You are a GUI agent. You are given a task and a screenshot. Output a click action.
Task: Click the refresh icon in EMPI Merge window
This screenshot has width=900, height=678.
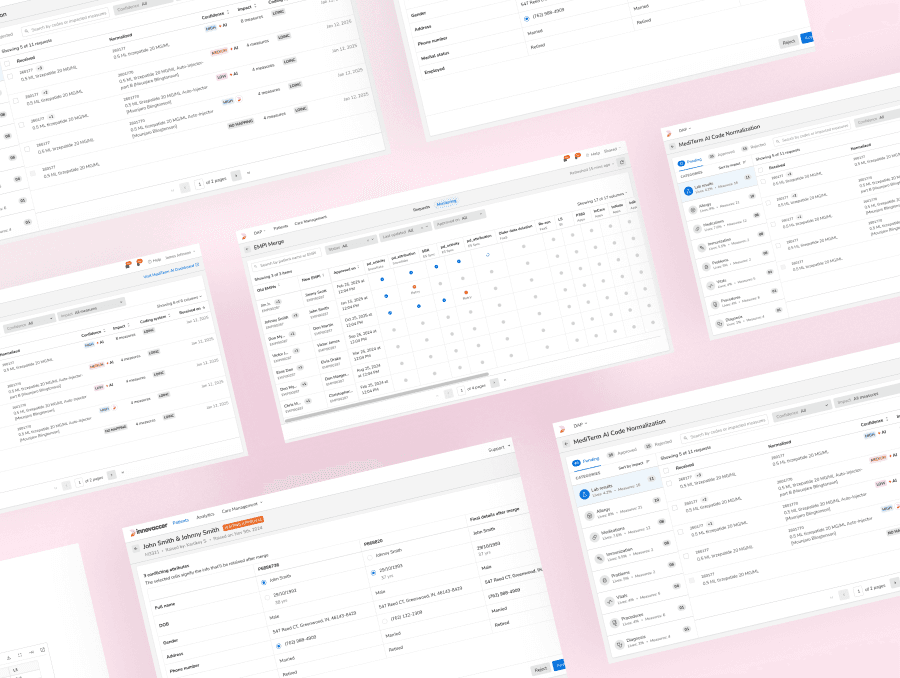(621, 163)
